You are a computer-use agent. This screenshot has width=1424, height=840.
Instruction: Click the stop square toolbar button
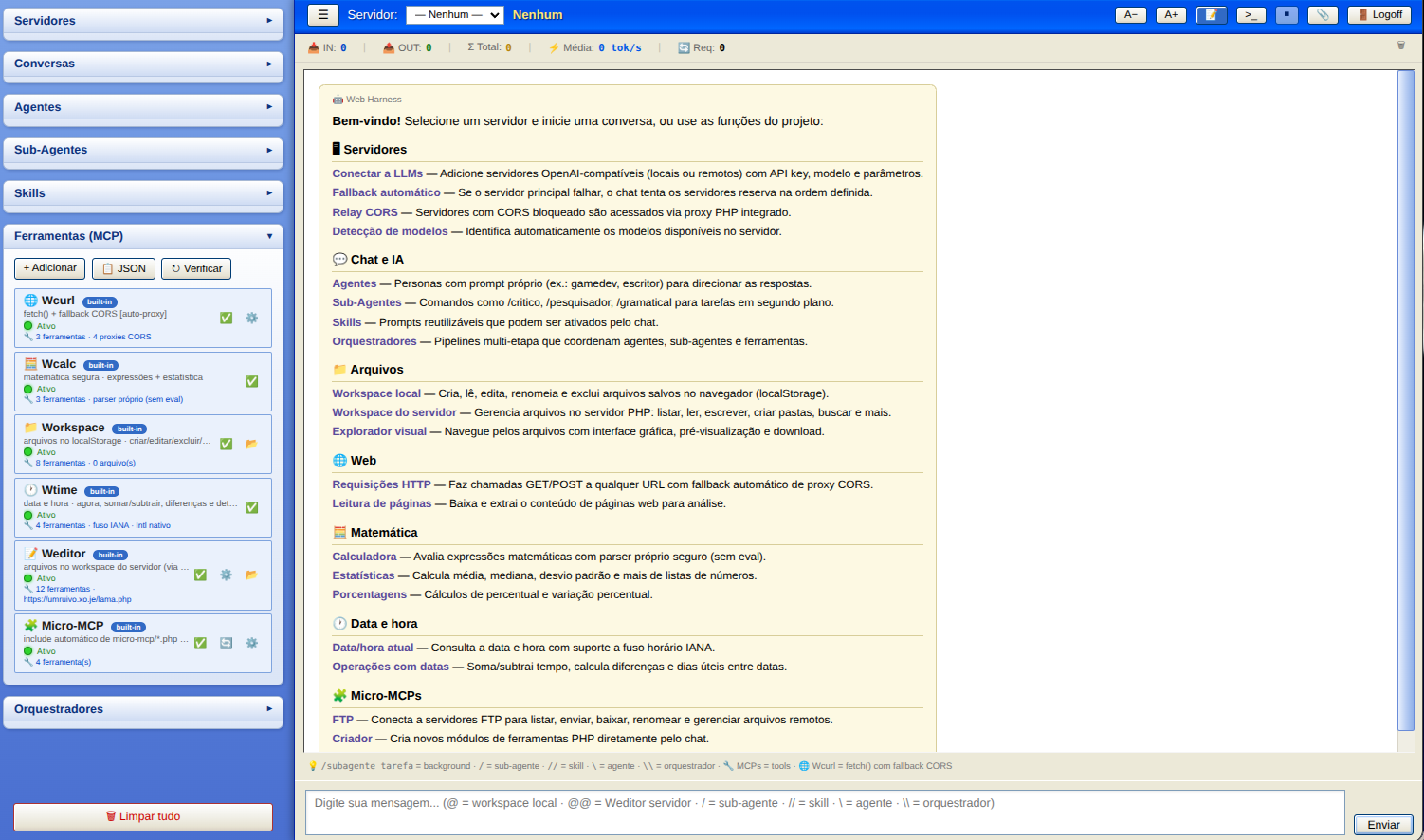pos(1287,15)
